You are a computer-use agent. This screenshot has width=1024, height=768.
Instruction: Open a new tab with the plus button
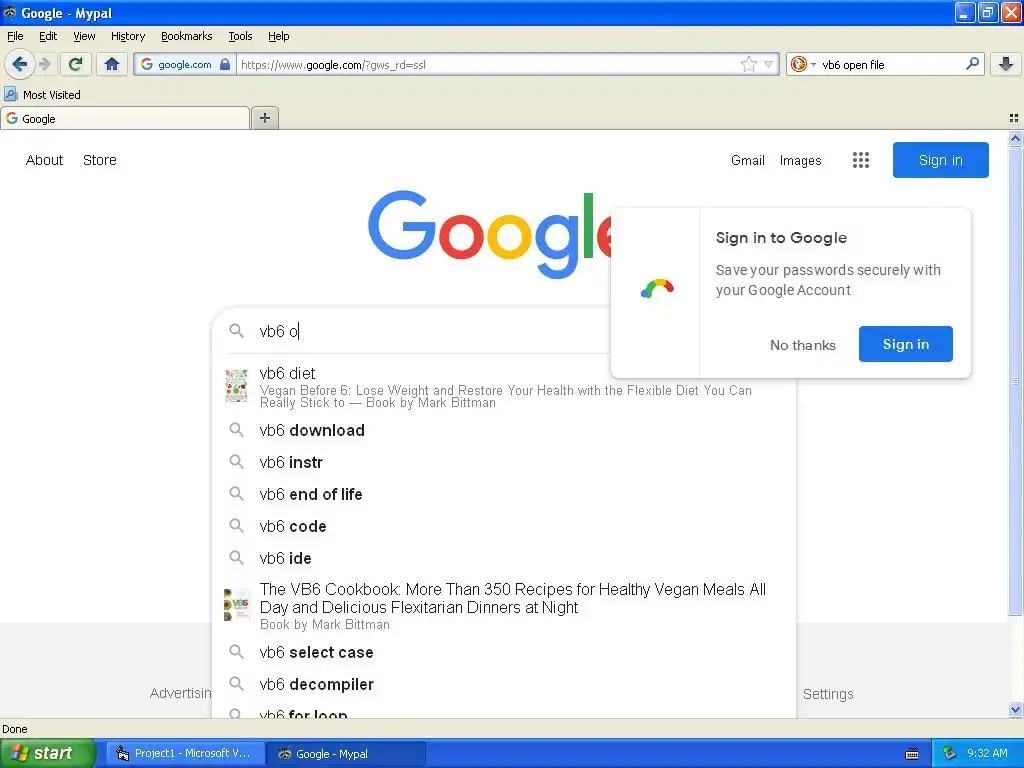(x=264, y=118)
